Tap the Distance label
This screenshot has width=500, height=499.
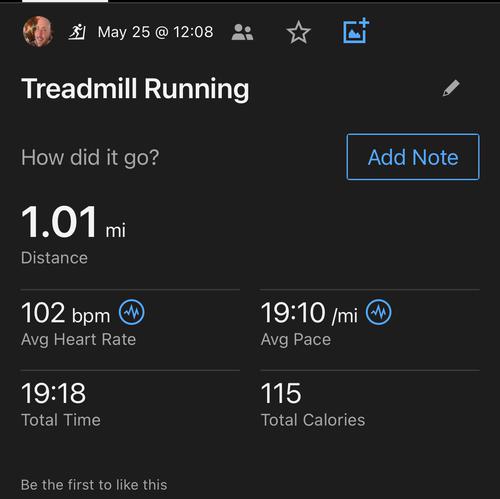pyautogui.click(x=54, y=258)
